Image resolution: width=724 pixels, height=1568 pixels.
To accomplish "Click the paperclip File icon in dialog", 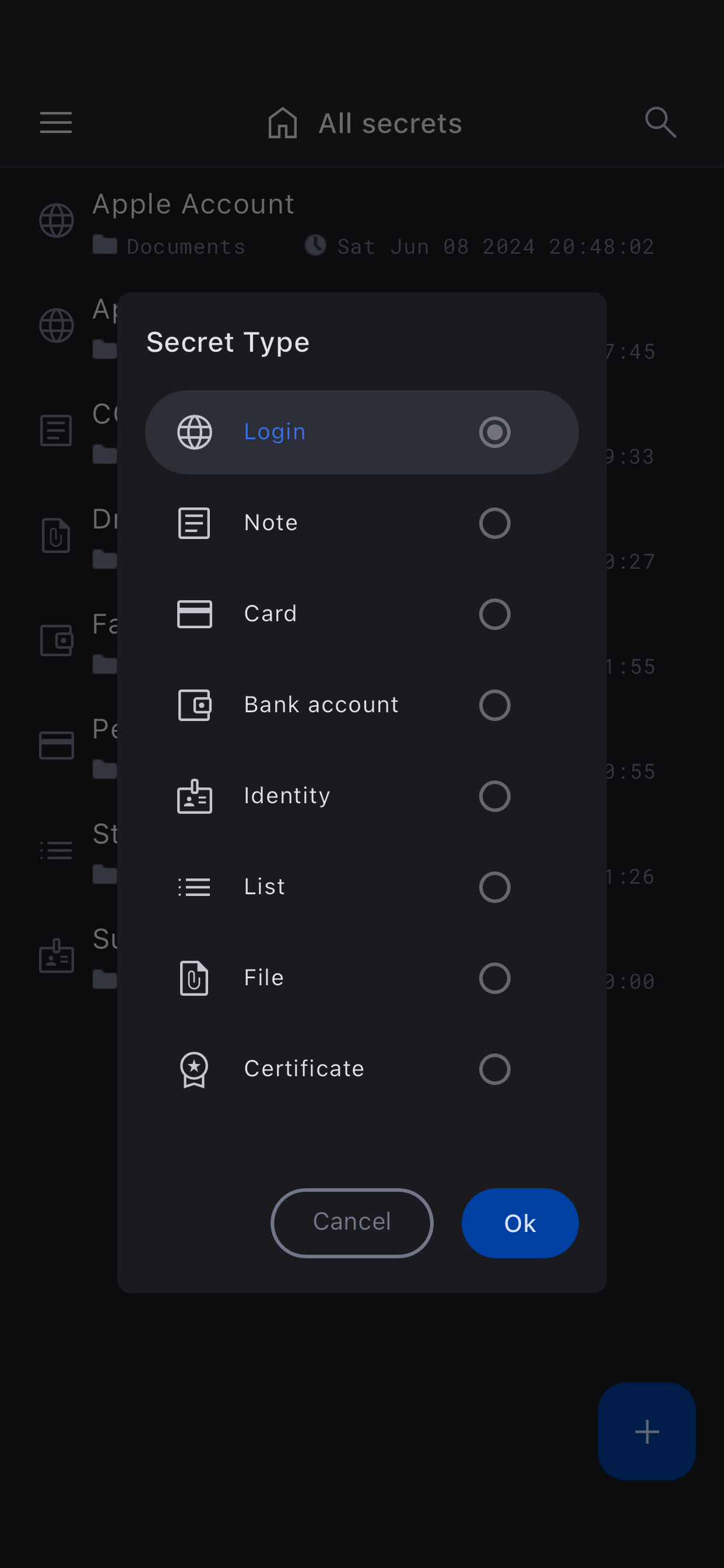I will point(195,978).
